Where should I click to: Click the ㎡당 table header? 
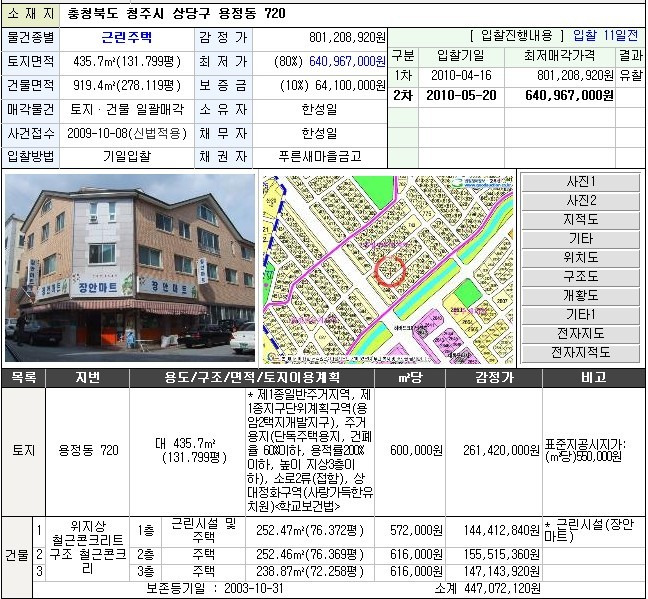[410, 377]
